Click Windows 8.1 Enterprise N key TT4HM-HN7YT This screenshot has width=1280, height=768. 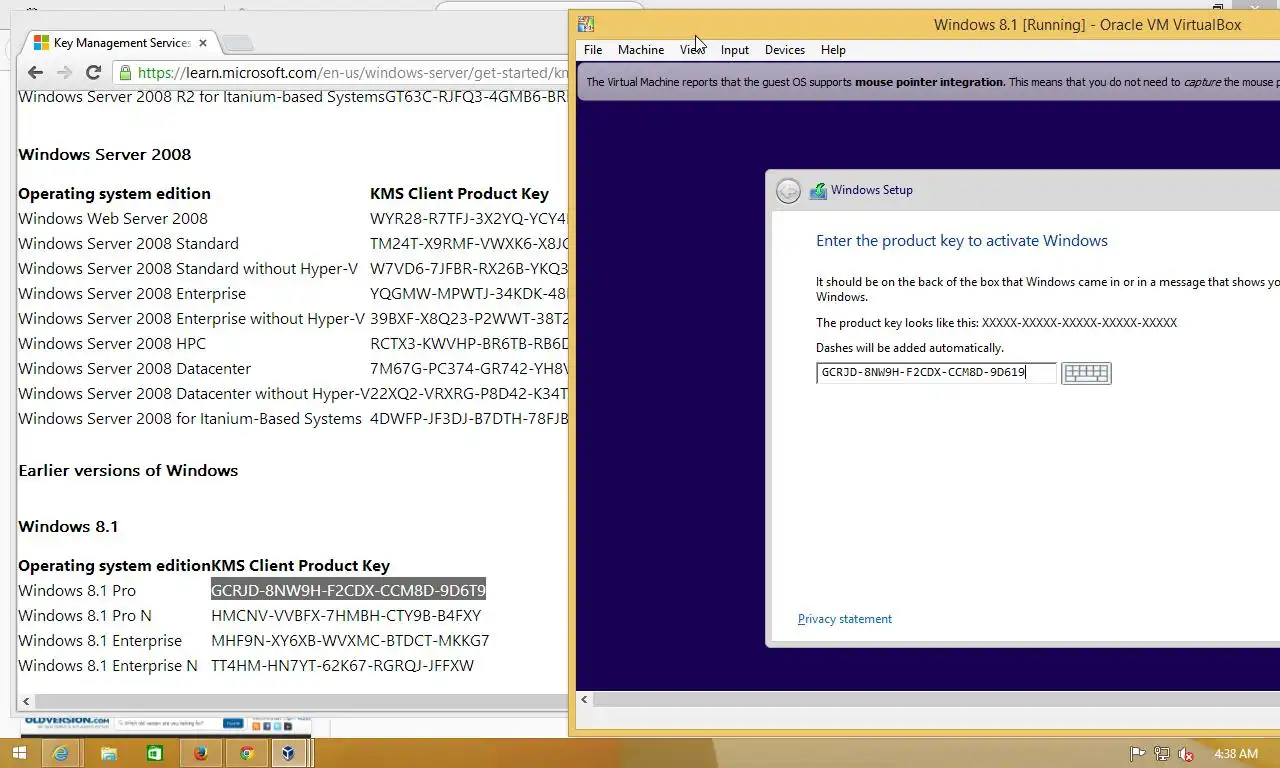tap(342, 665)
